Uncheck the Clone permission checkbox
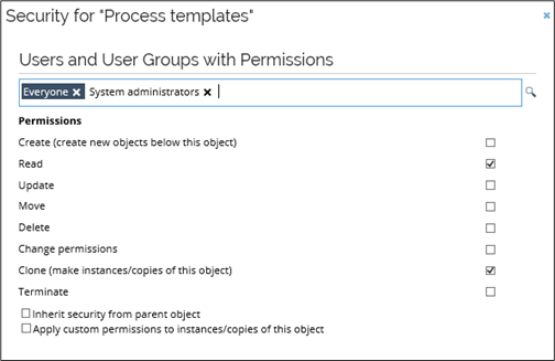 pyautogui.click(x=490, y=270)
